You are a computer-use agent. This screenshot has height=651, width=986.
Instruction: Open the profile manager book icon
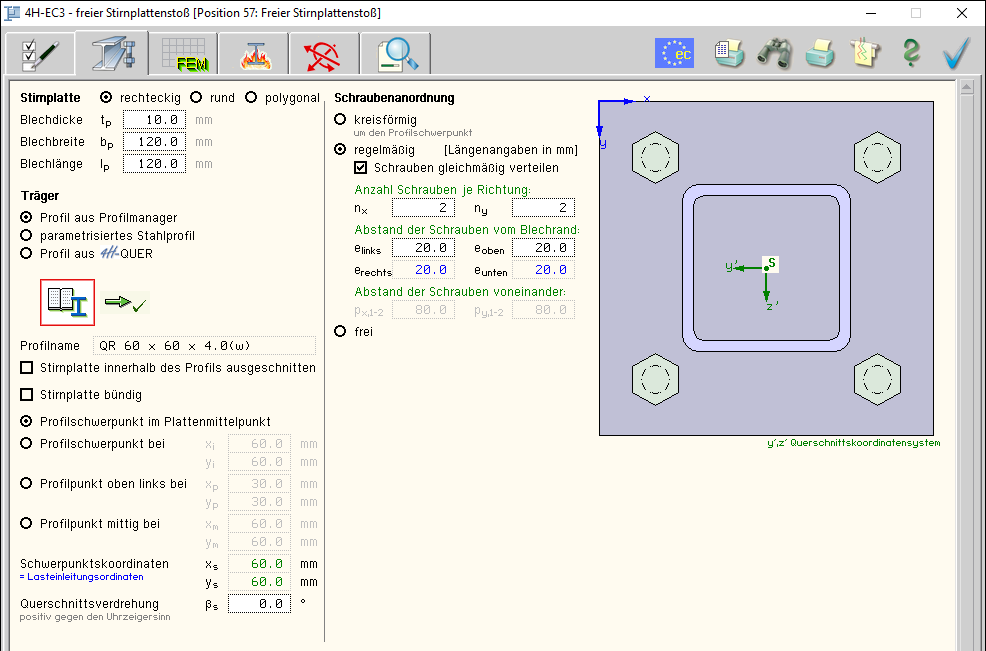tap(67, 303)
